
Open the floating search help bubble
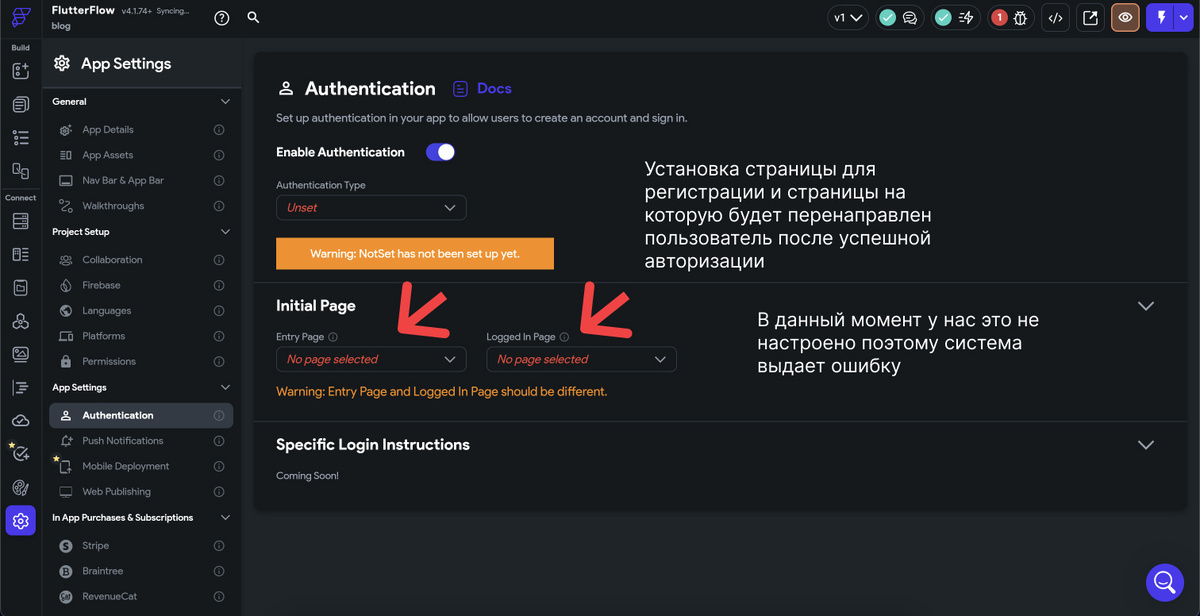(x=1165, y=581)
